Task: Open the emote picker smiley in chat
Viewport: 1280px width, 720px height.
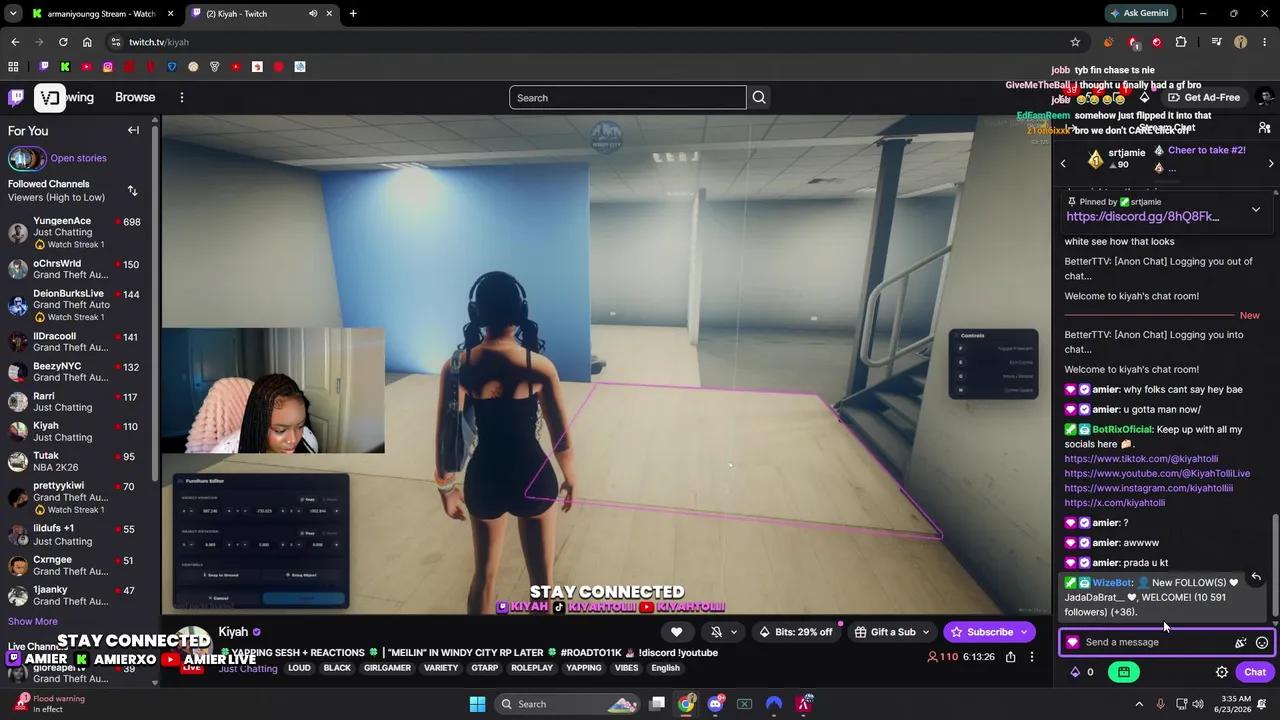Action: [1262, 643]
